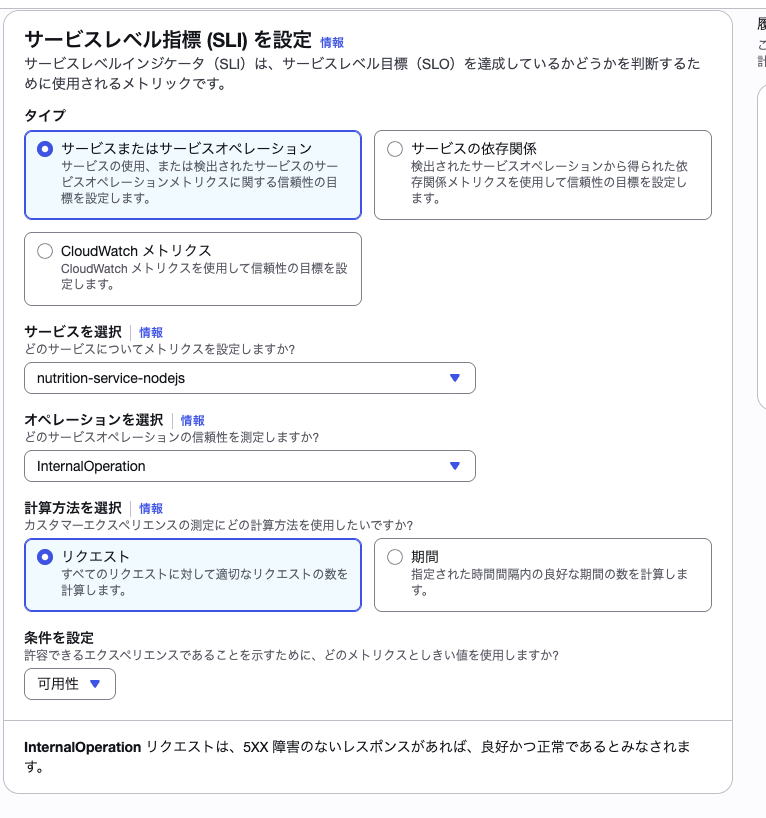The height and width of the screenshot is (818, 766).
Task: Open 情報 link next to 計算方法を選択
Action: (151, 508)
